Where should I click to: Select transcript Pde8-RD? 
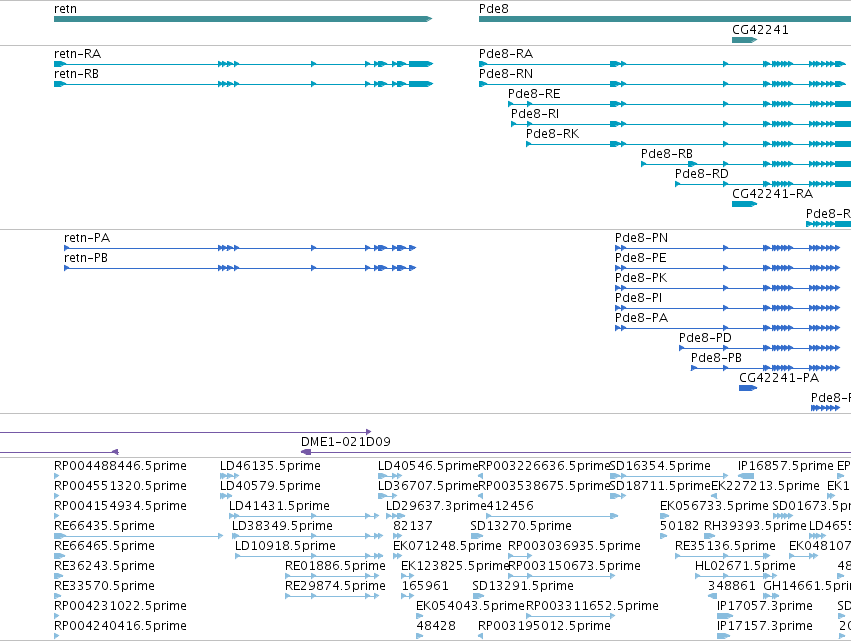[702, 174]
